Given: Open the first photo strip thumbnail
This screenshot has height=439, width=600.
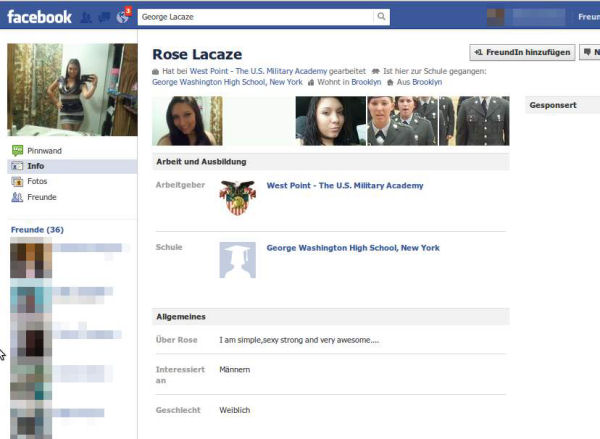Looking at the screenshot, I should (x=187, y=121).
